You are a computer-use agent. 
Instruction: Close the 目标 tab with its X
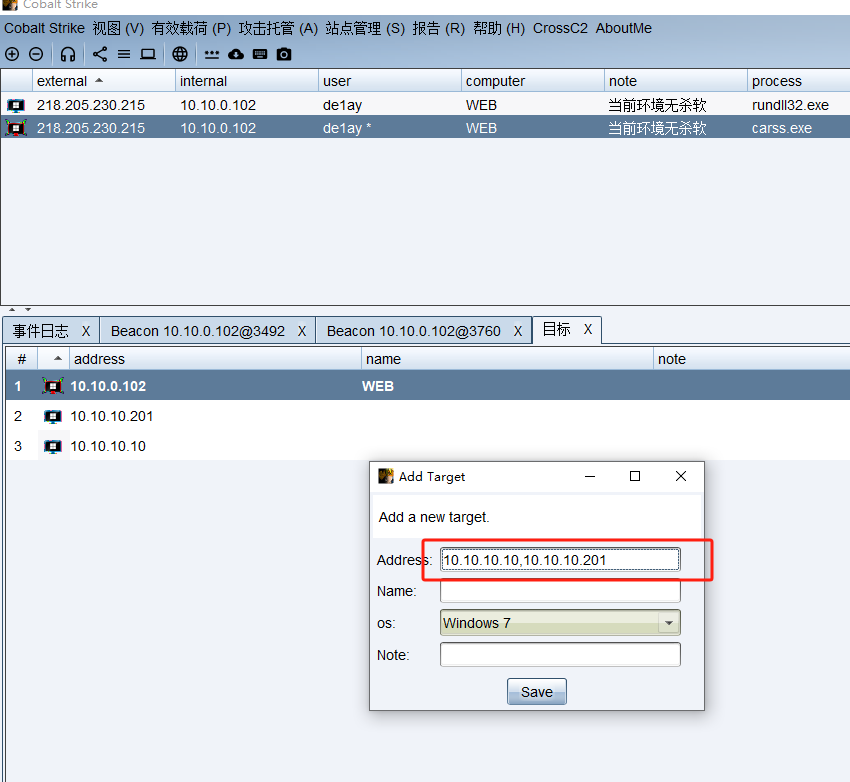(588, 329)
